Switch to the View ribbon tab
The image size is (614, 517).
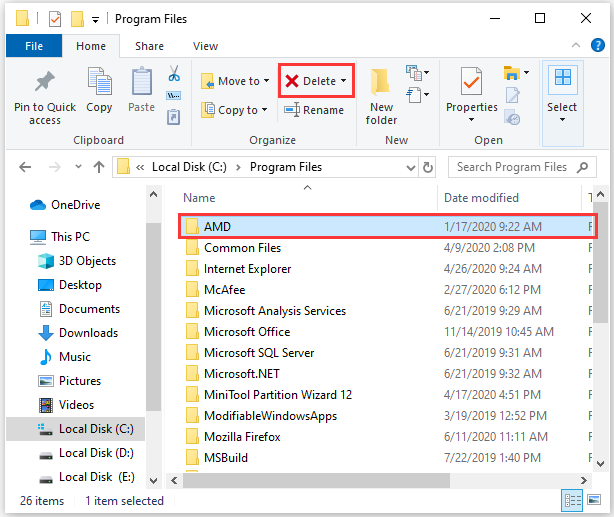[x=205, y=46]
